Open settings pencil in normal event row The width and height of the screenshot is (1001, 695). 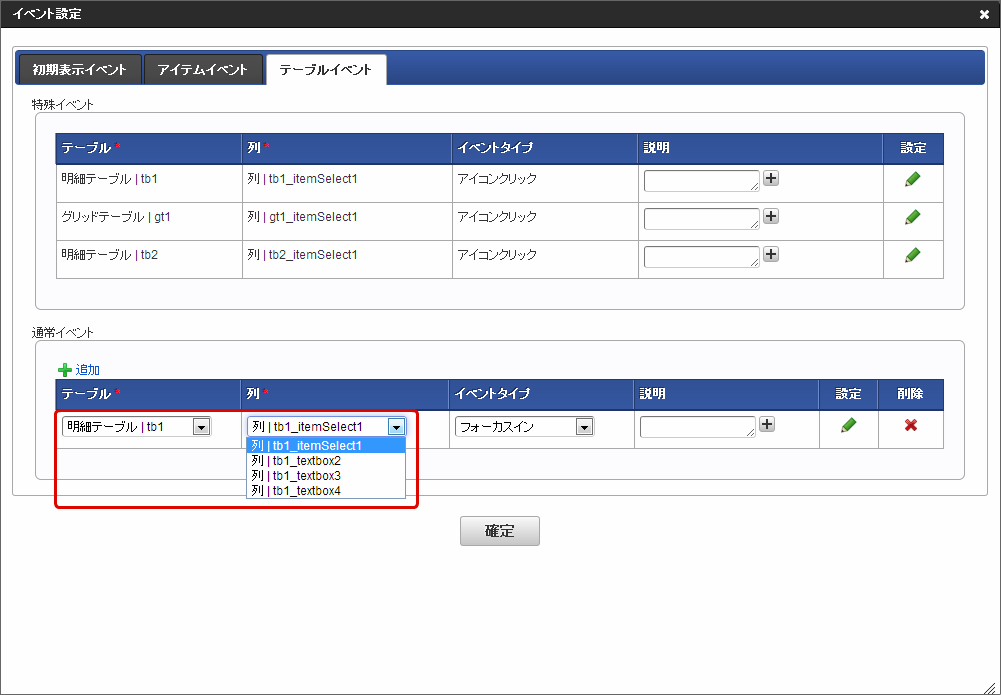coord(849,425)
